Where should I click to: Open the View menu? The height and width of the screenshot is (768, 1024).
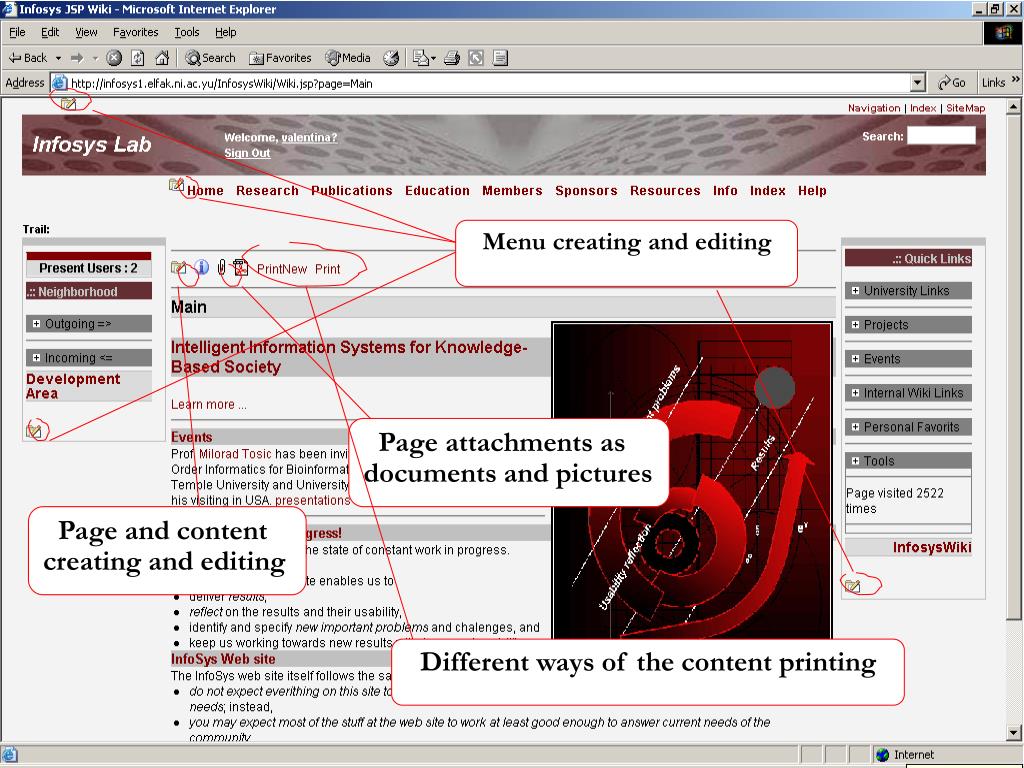[x=86, y=32]
